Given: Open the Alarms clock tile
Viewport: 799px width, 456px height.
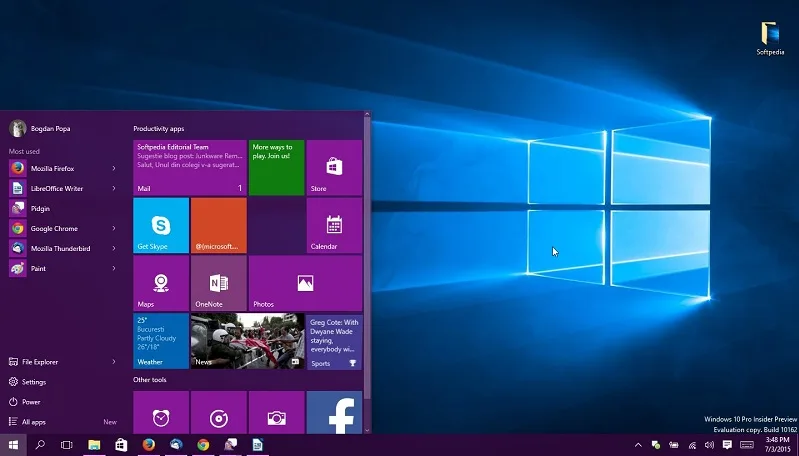Looking at the screenshot, I should click(x=161, y=412).
